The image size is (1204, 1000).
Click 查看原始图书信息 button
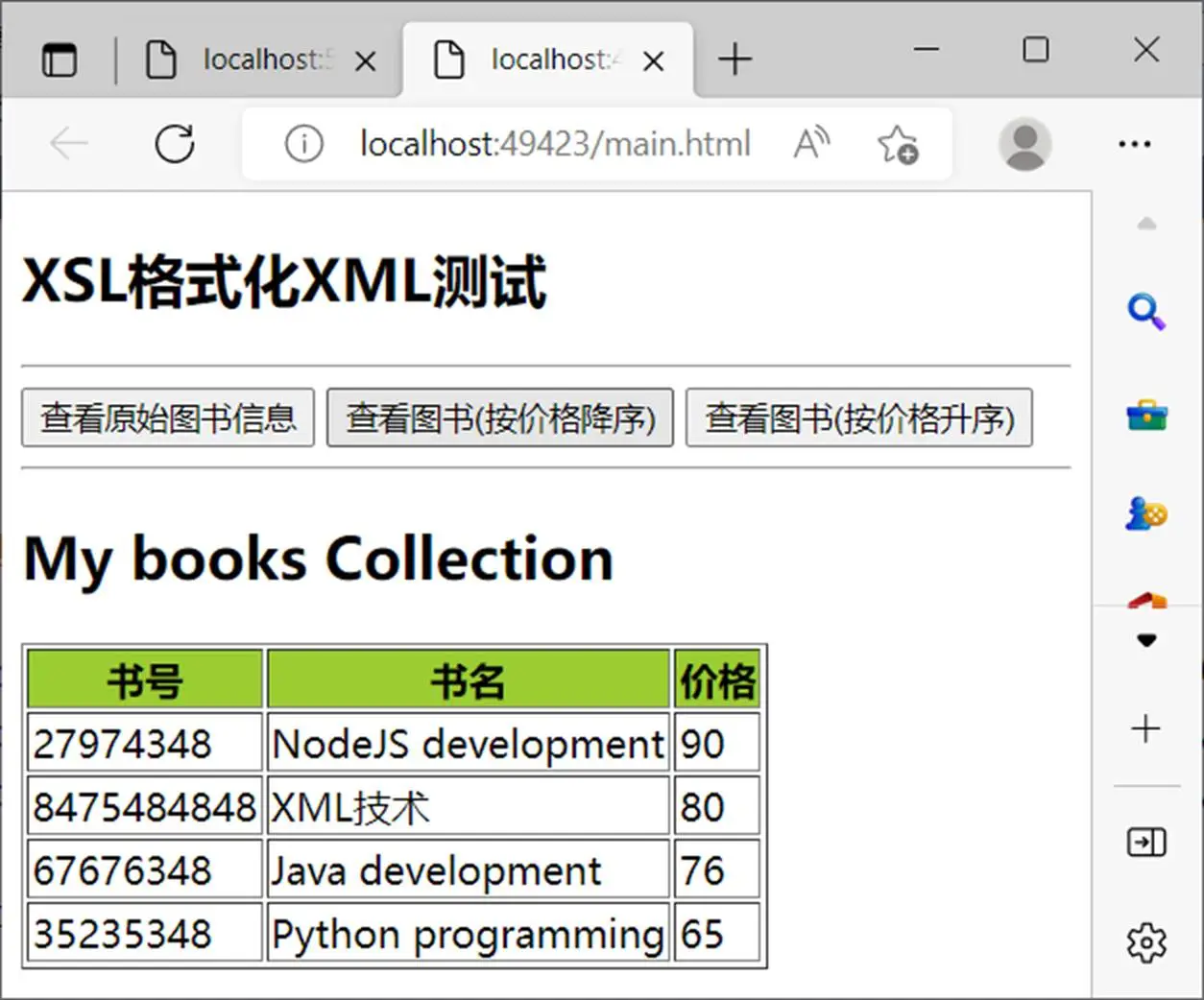pyautogui.click(x=168, y=418)
